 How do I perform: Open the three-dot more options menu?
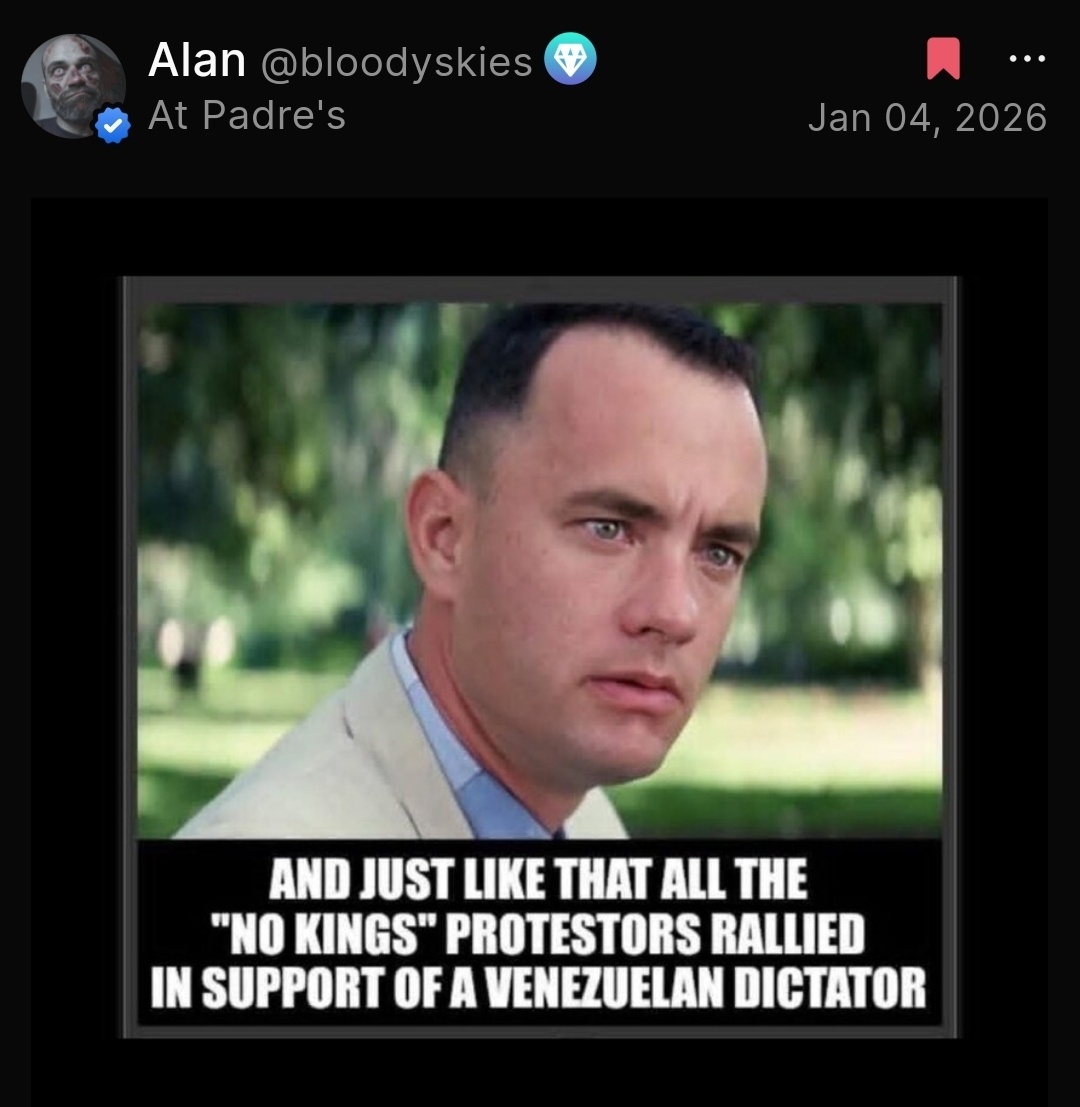[1027, 59]
